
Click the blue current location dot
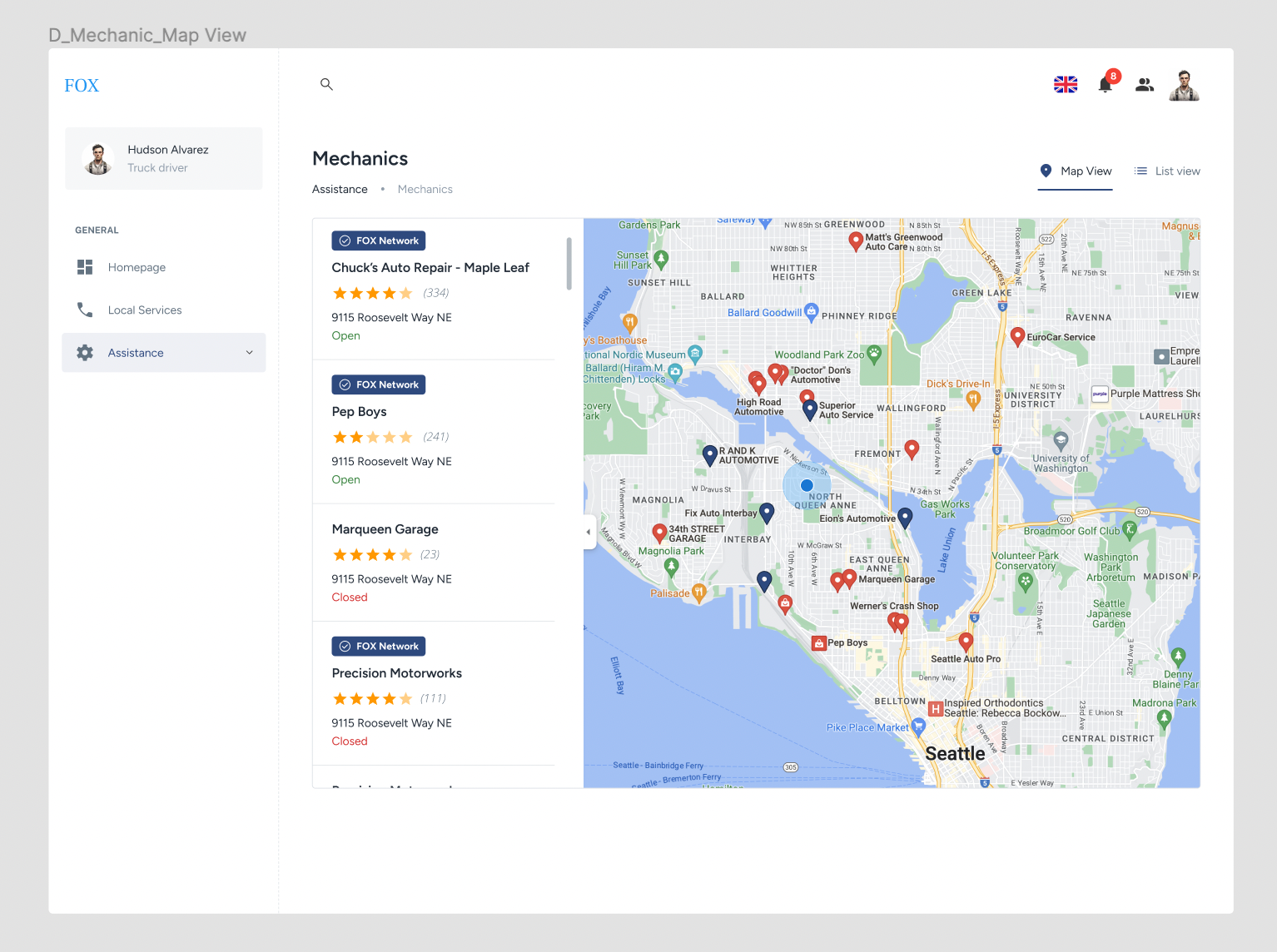[x=807, y=485]
